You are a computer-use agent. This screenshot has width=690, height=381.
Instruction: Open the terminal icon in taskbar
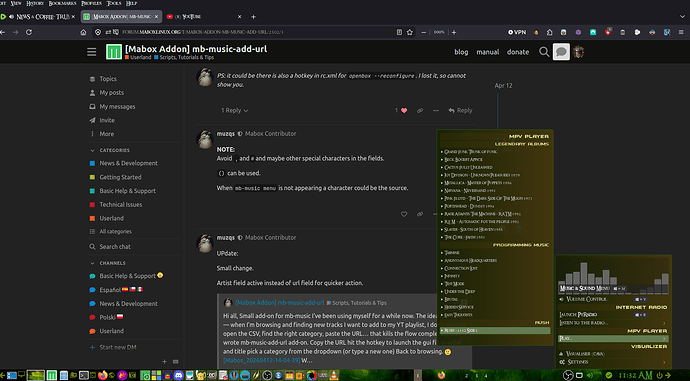point(83,375)
